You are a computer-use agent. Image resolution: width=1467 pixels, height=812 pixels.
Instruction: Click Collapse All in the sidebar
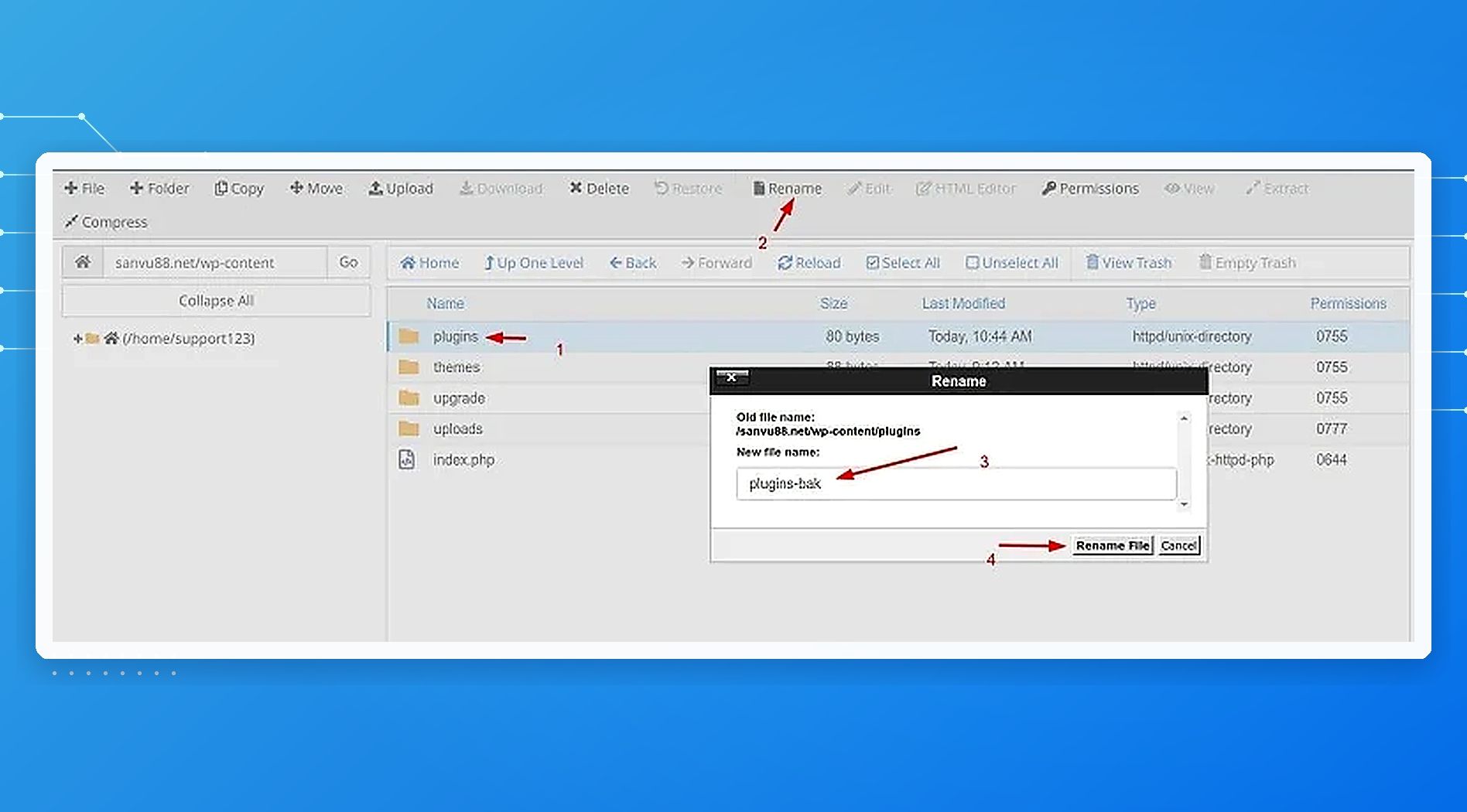click(x=216, y=300)
